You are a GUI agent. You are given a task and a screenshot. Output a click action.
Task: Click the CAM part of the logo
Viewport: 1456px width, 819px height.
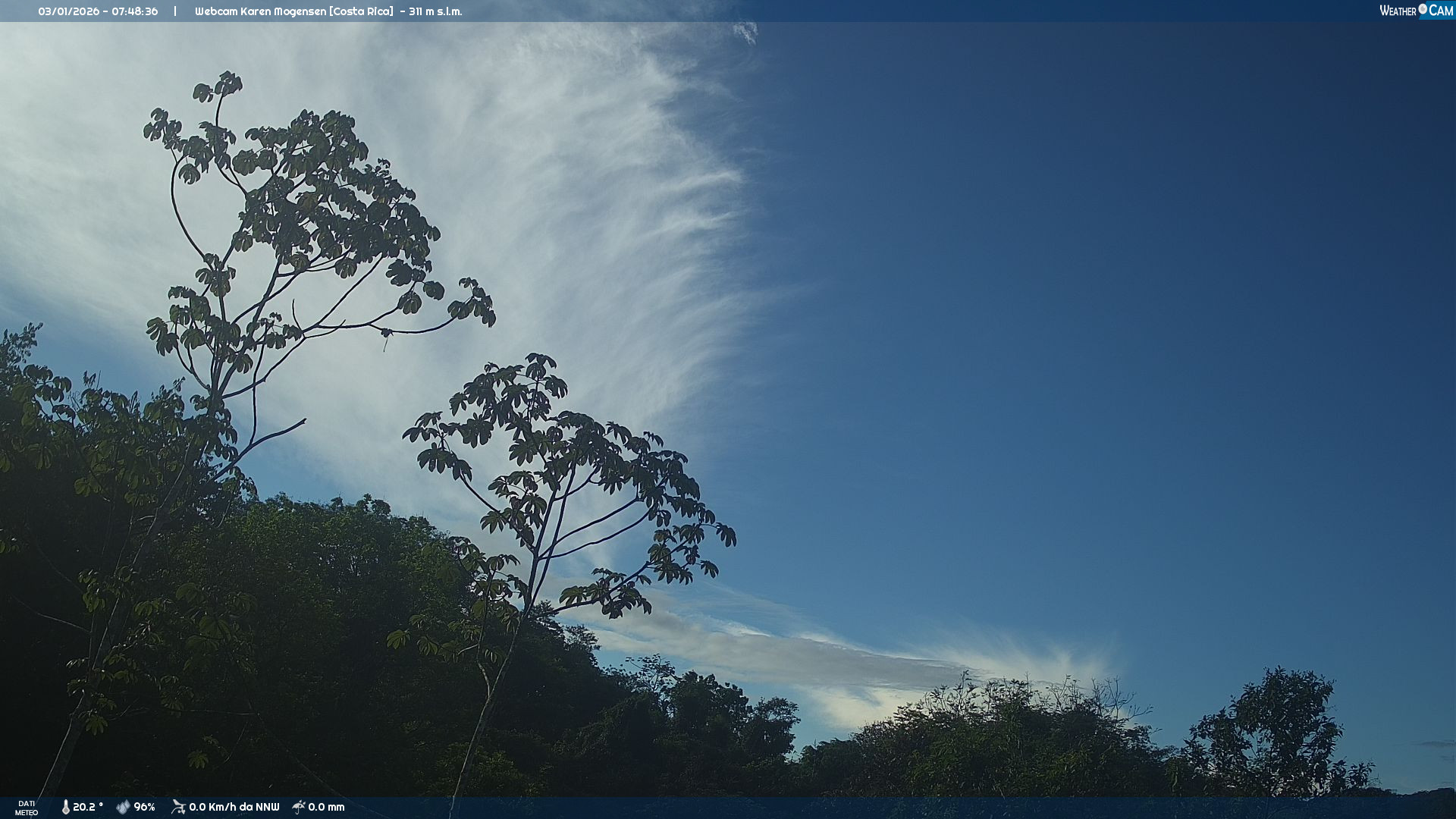pos(1440,11)
